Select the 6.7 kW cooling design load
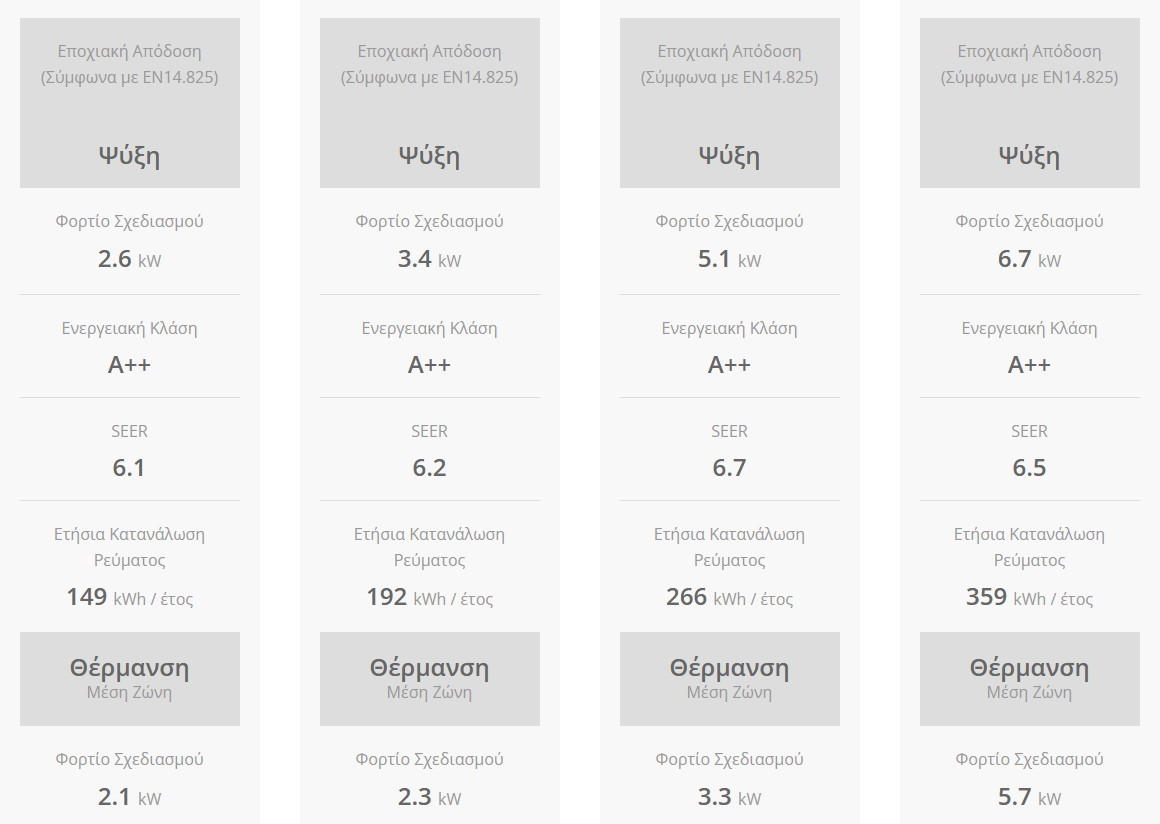This screenshot has height=824, width=1160. (1029, 260)
